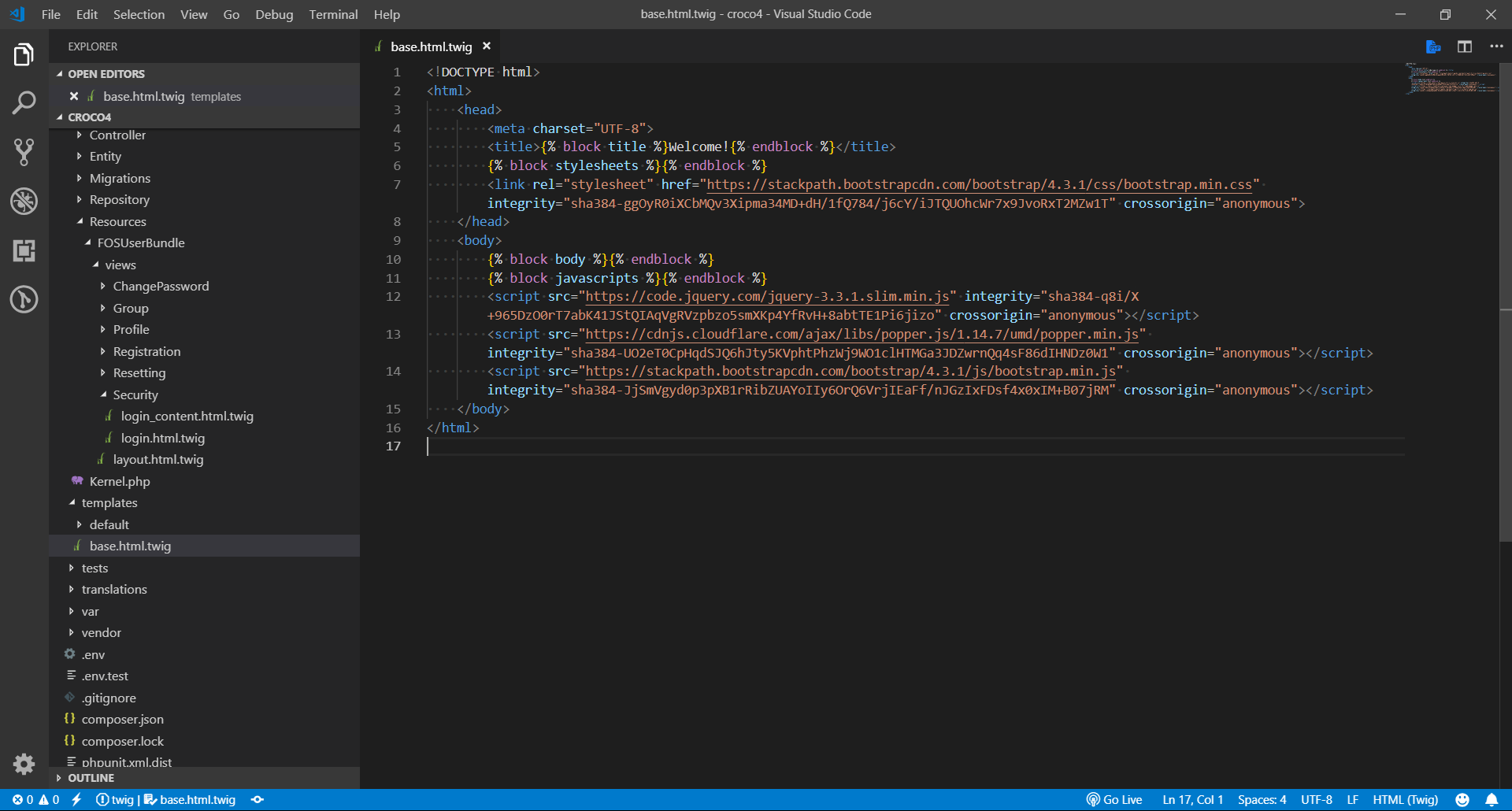Open the Edit menu

pyautogui.click(x=87, y=14)
